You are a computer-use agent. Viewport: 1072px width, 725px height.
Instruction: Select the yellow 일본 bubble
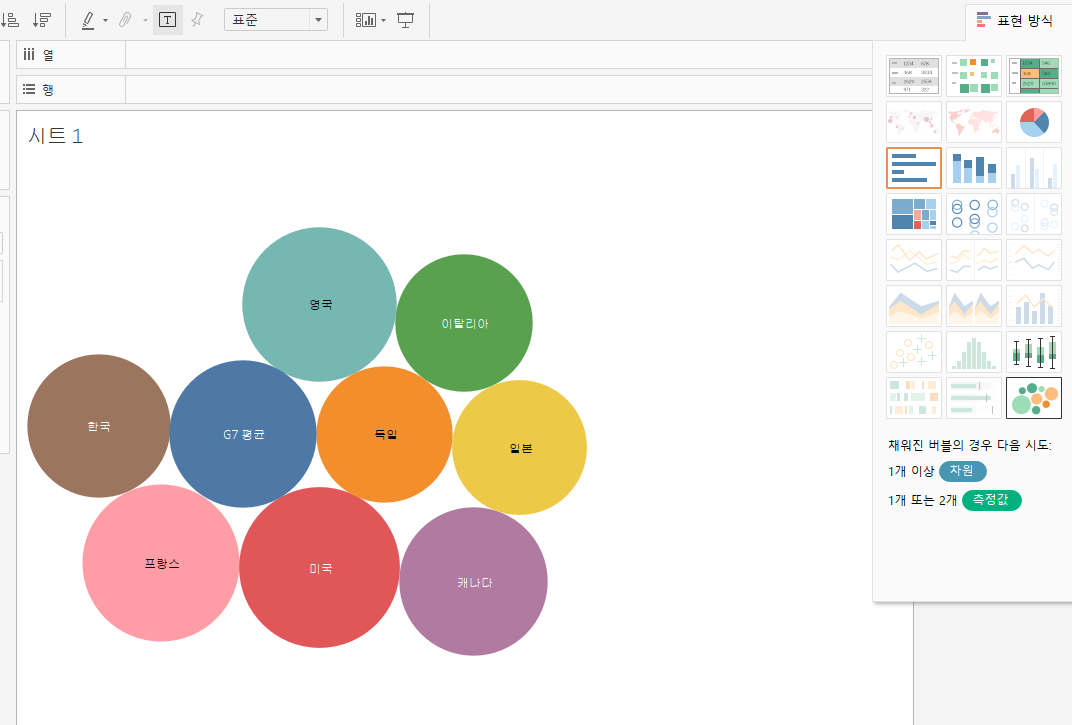[519, 447]
